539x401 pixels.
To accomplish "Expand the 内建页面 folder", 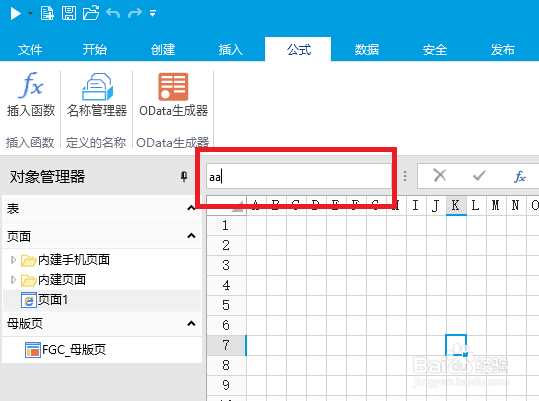I will click(x=13, y=280).
